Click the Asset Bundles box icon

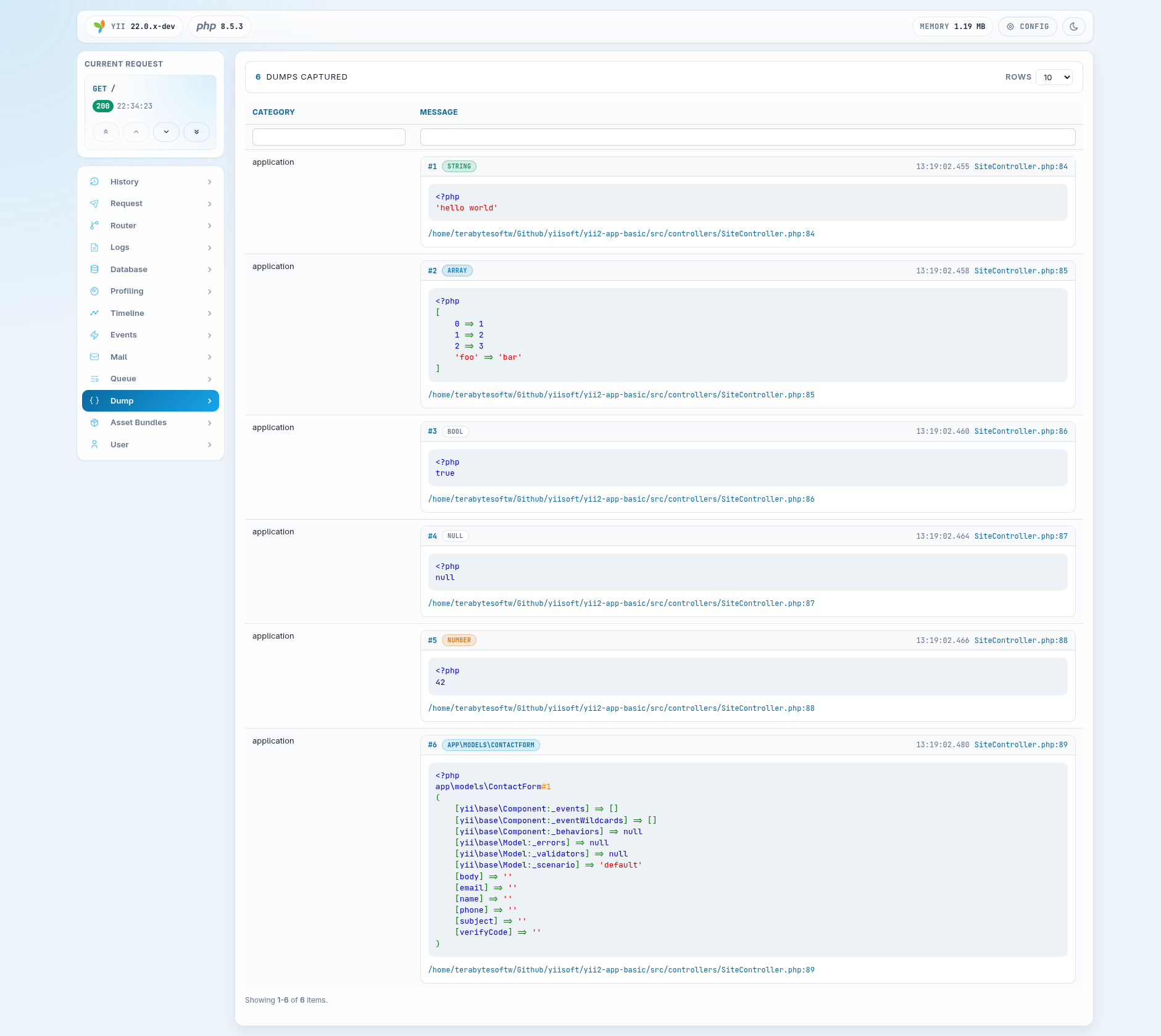[94, 423]
